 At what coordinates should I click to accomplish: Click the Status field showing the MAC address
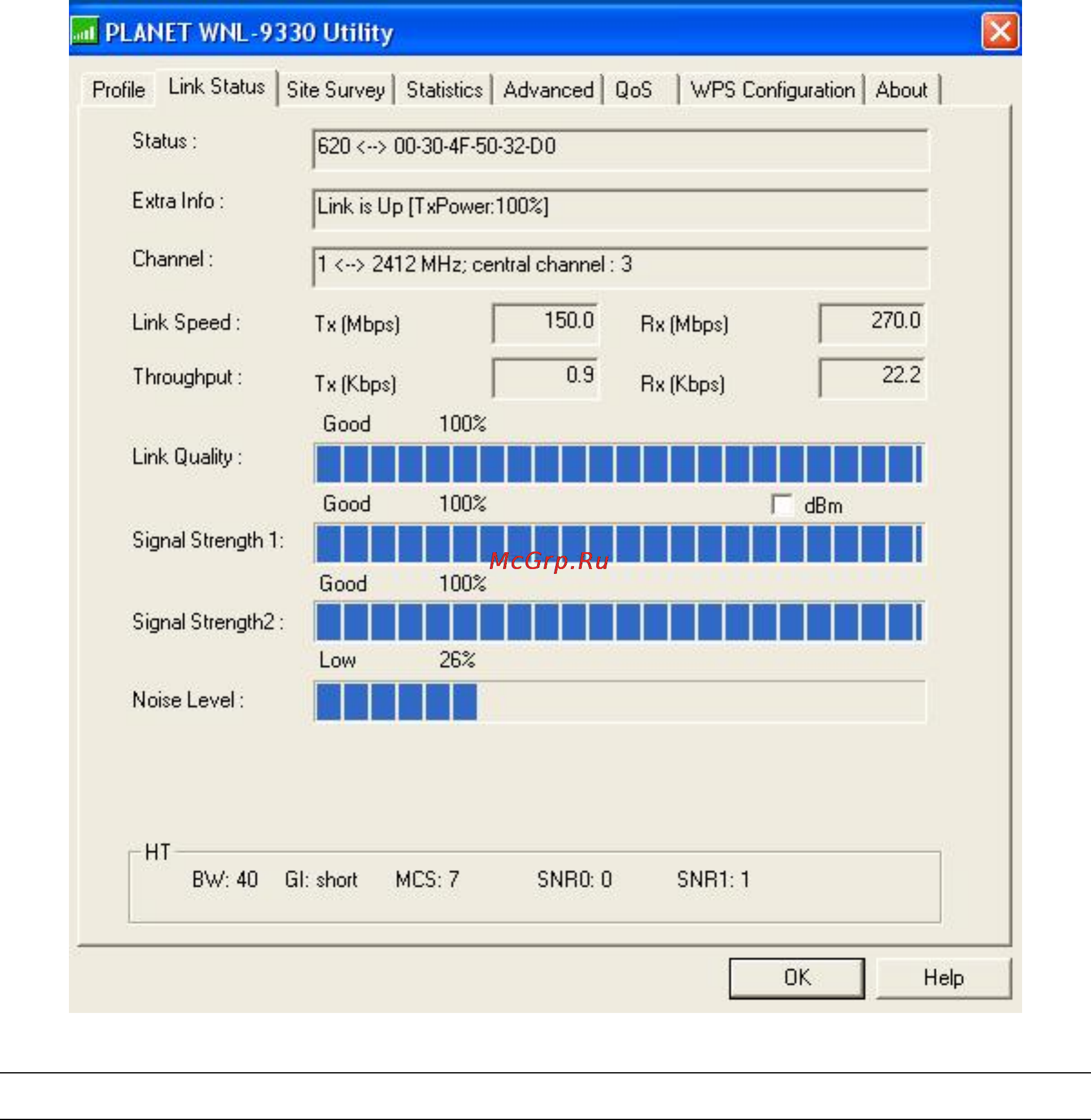pos(620,149)
